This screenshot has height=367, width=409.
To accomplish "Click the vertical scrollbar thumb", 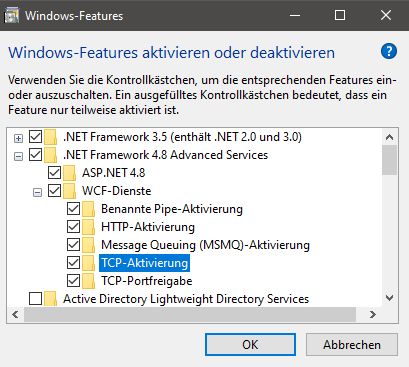I will 389,160.
